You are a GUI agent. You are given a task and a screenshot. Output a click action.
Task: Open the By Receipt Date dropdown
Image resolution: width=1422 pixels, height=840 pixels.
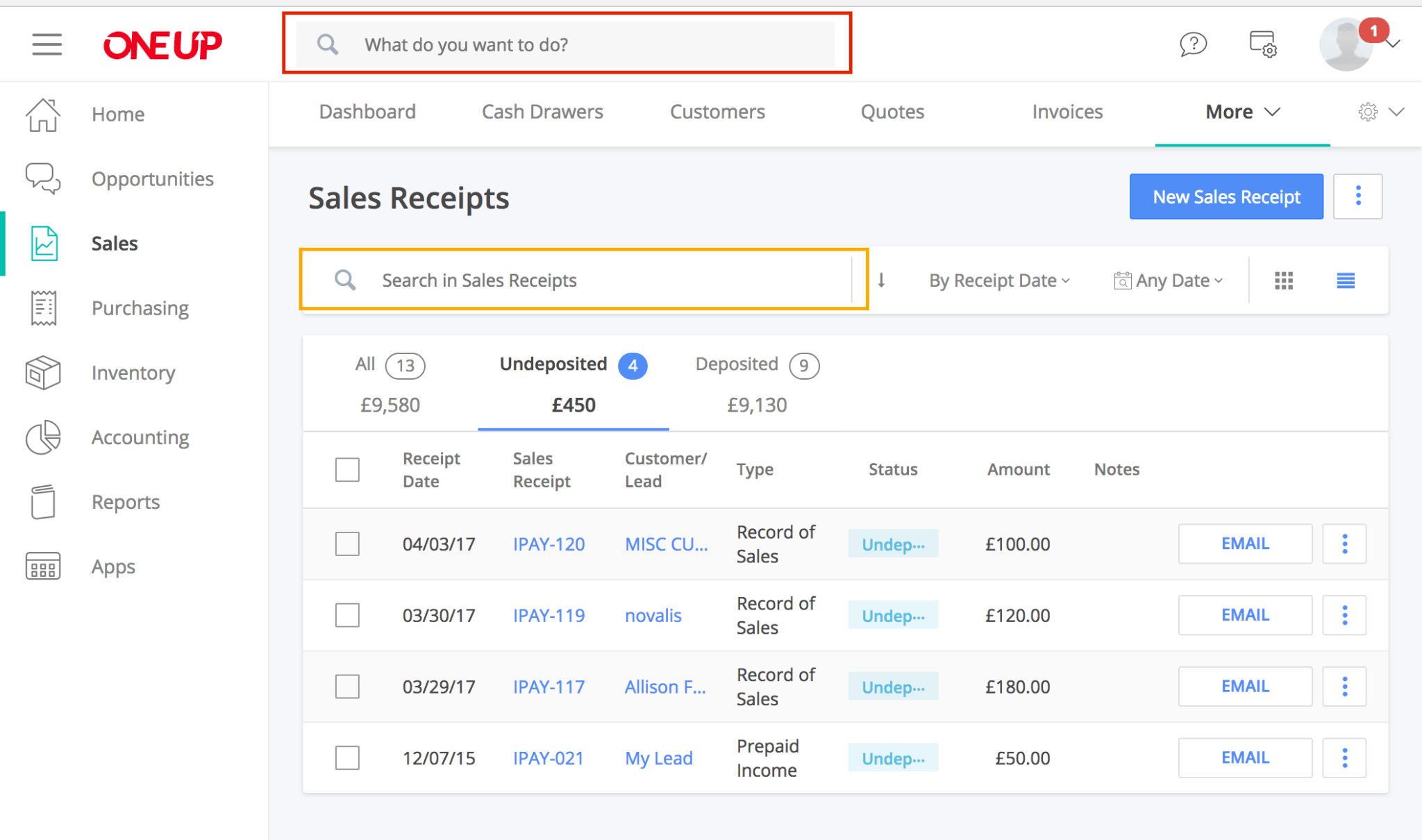(x=998, y=280)
